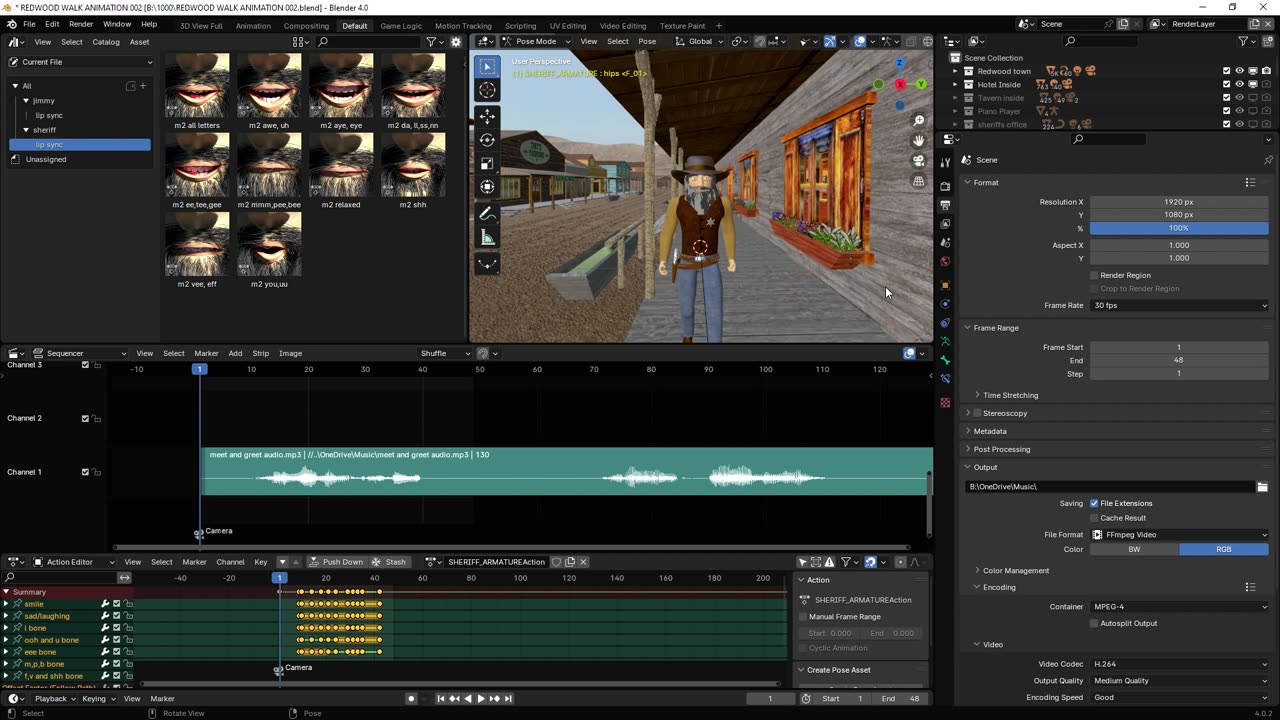Screen dimensions: 1280x720
Task: Select the Cursor tool in viewport toolbar
Action: click(x=487, y=90)
